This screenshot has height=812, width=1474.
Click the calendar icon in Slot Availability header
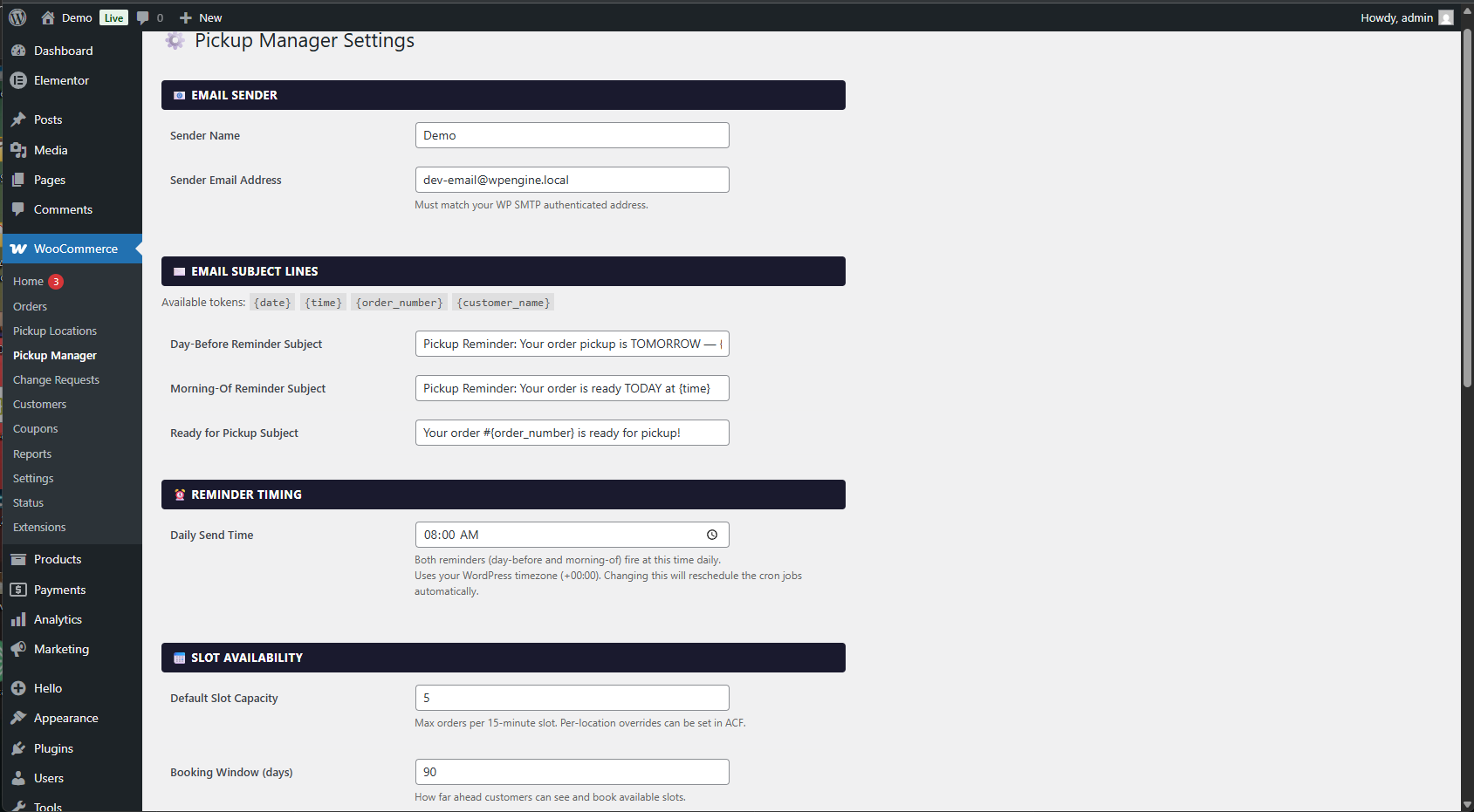(x=180, y=658)
